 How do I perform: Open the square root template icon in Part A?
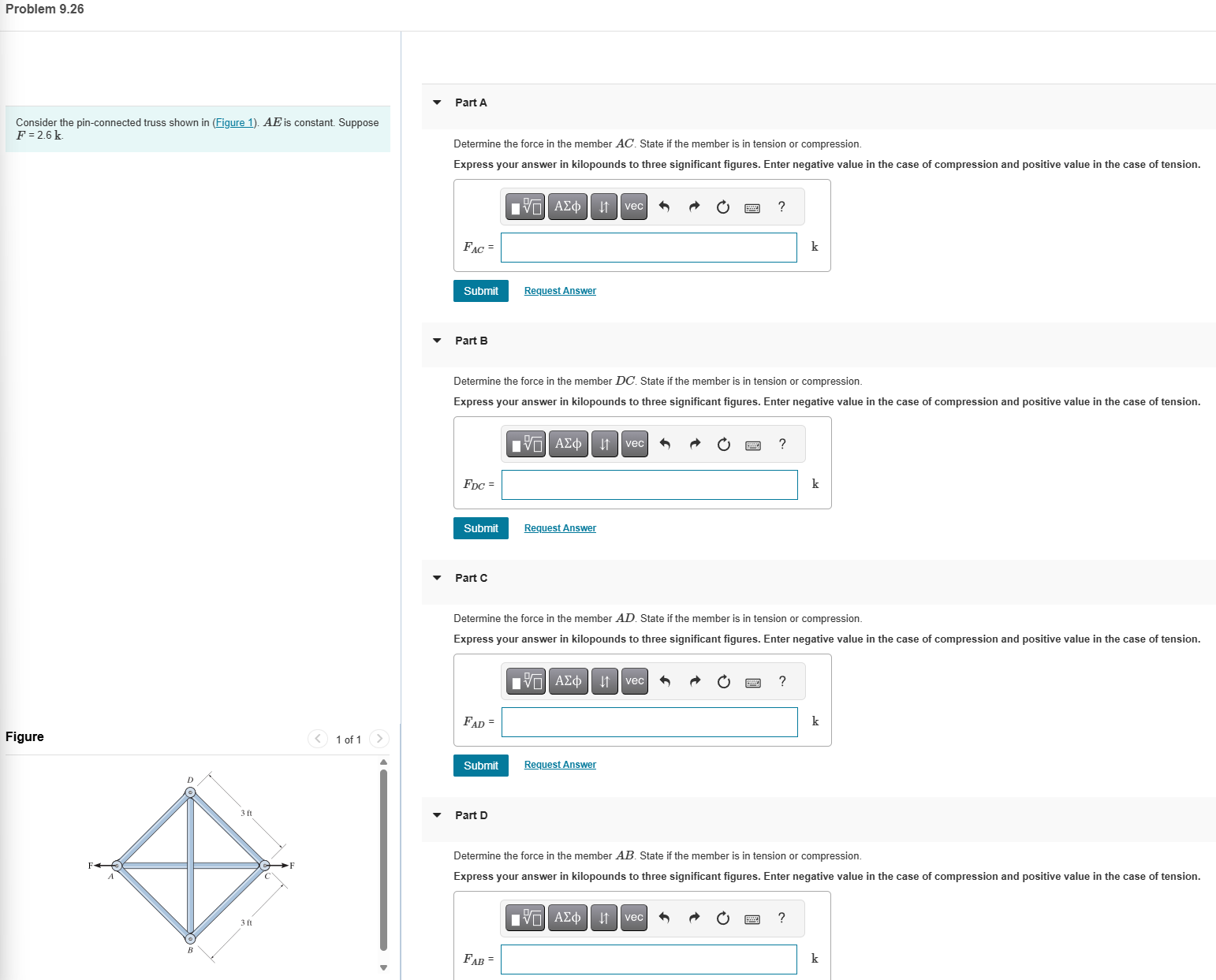[524, 206]
